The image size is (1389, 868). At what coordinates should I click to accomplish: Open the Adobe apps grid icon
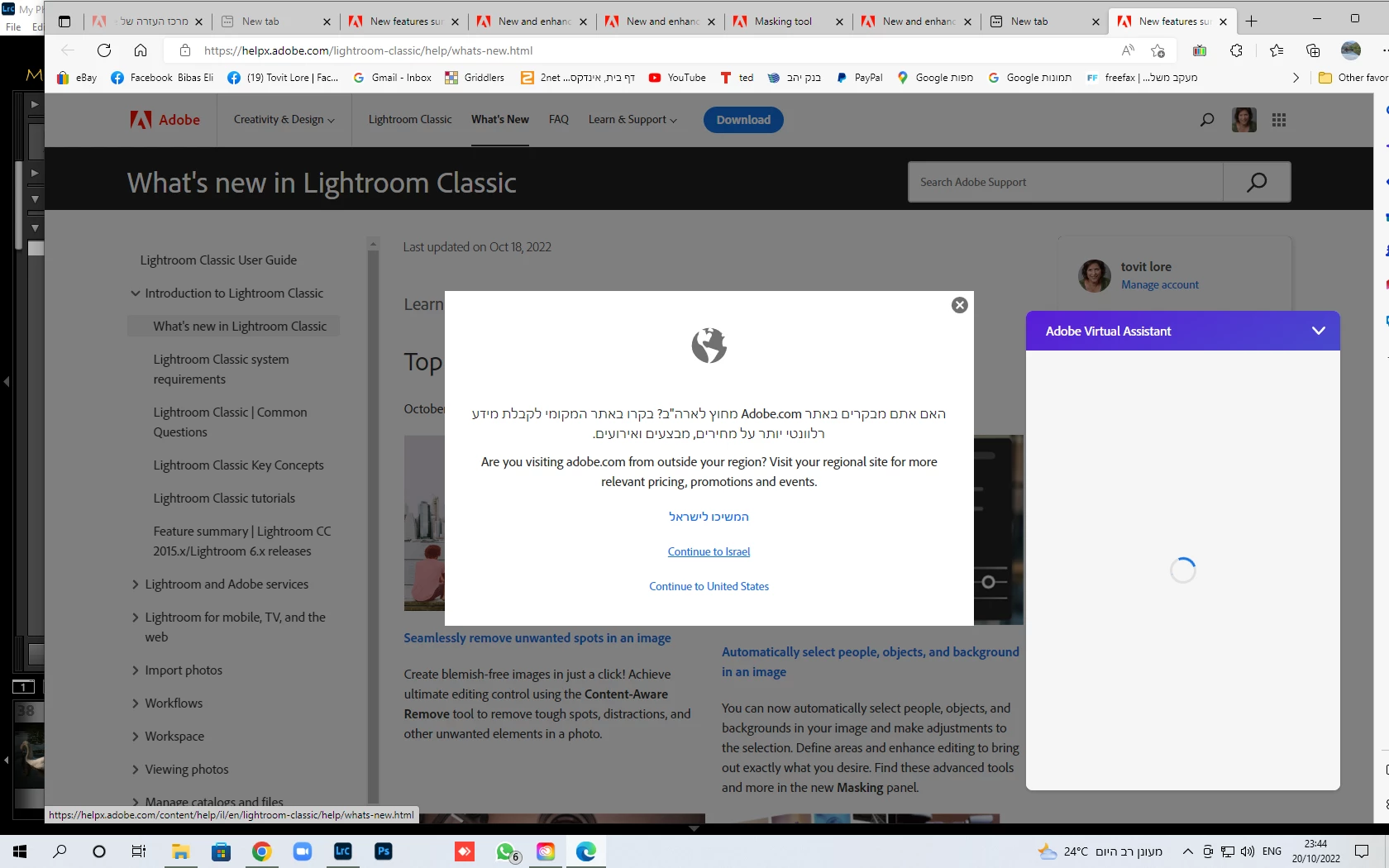click(1279, 120)
